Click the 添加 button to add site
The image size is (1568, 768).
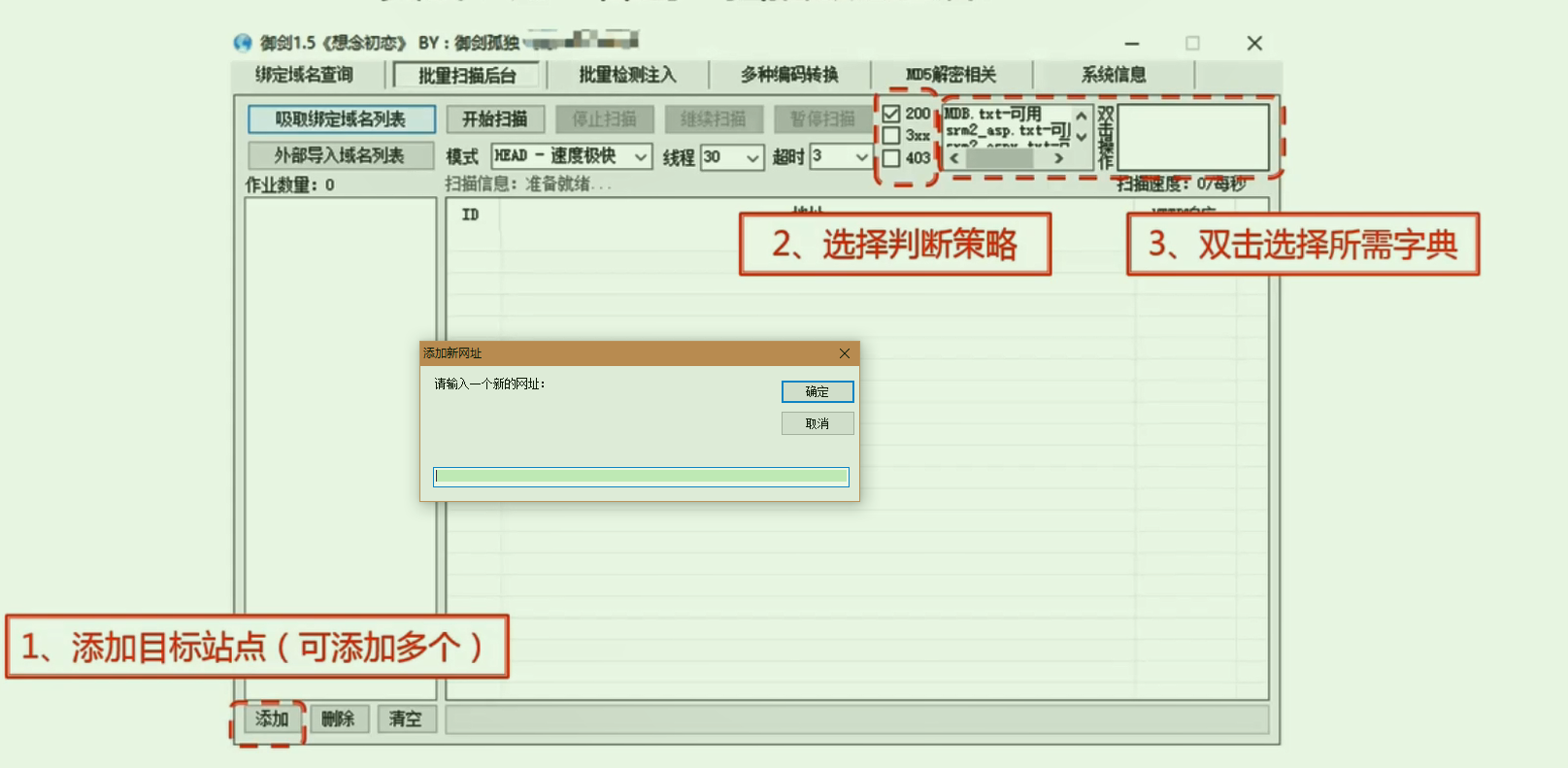272,719
